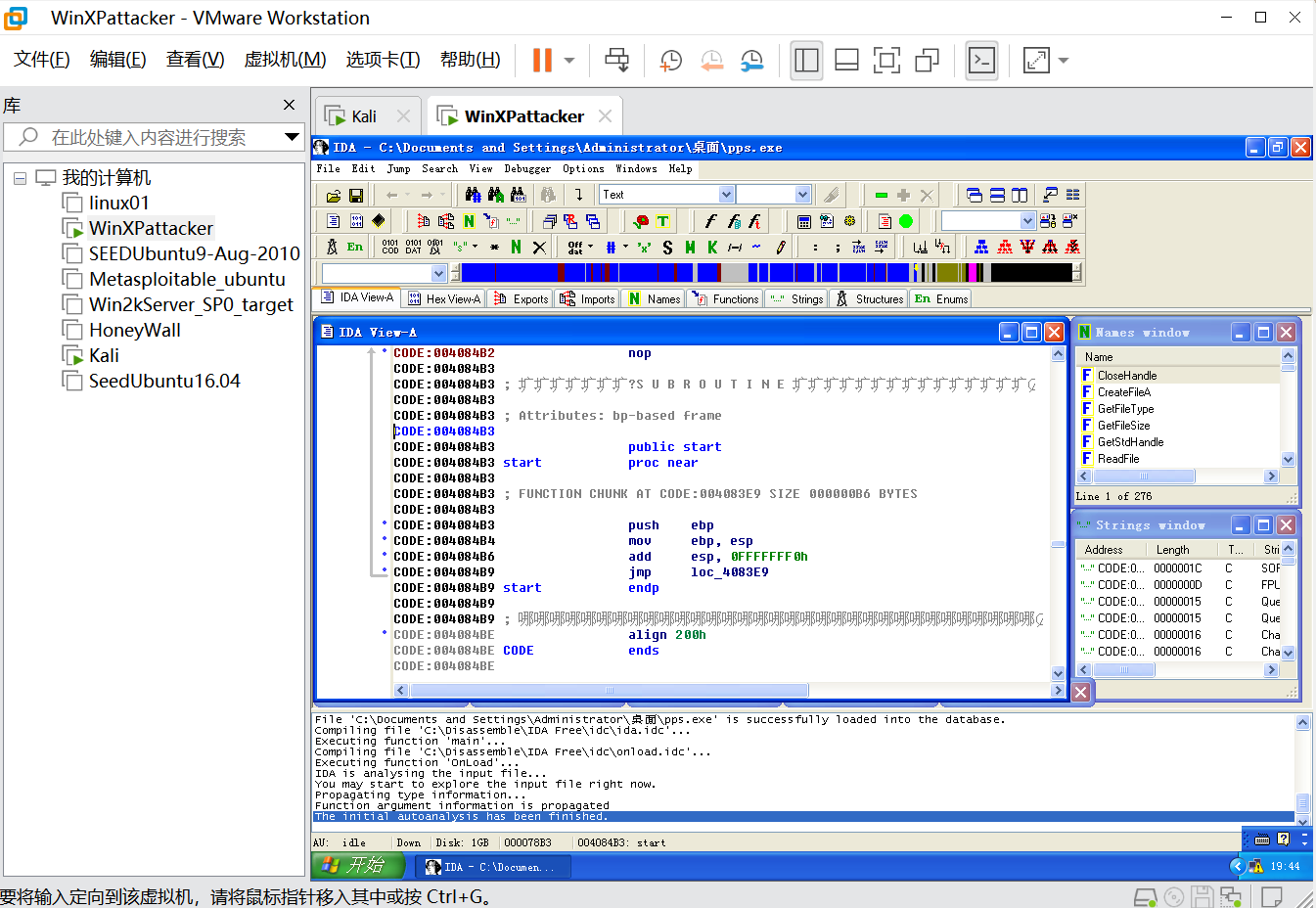Open the VMware library search dropdown arrow

[292, 137]
